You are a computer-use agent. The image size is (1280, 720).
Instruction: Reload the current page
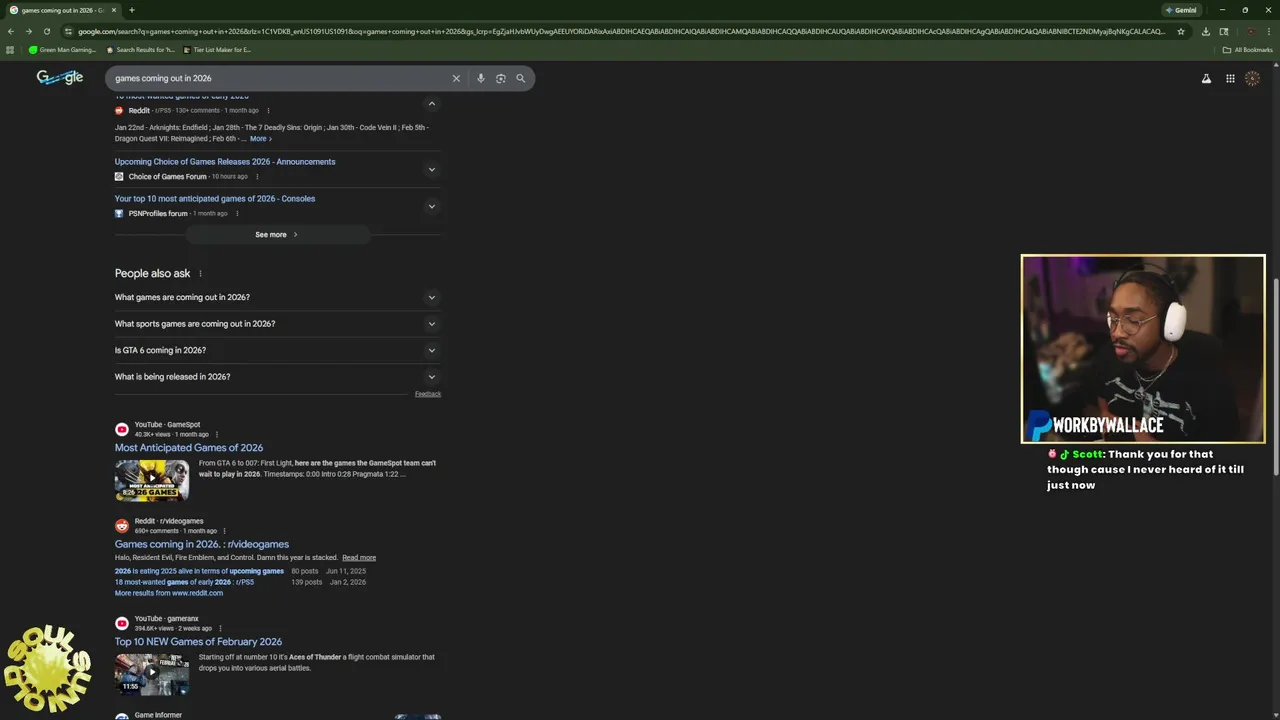click(49, 31)
